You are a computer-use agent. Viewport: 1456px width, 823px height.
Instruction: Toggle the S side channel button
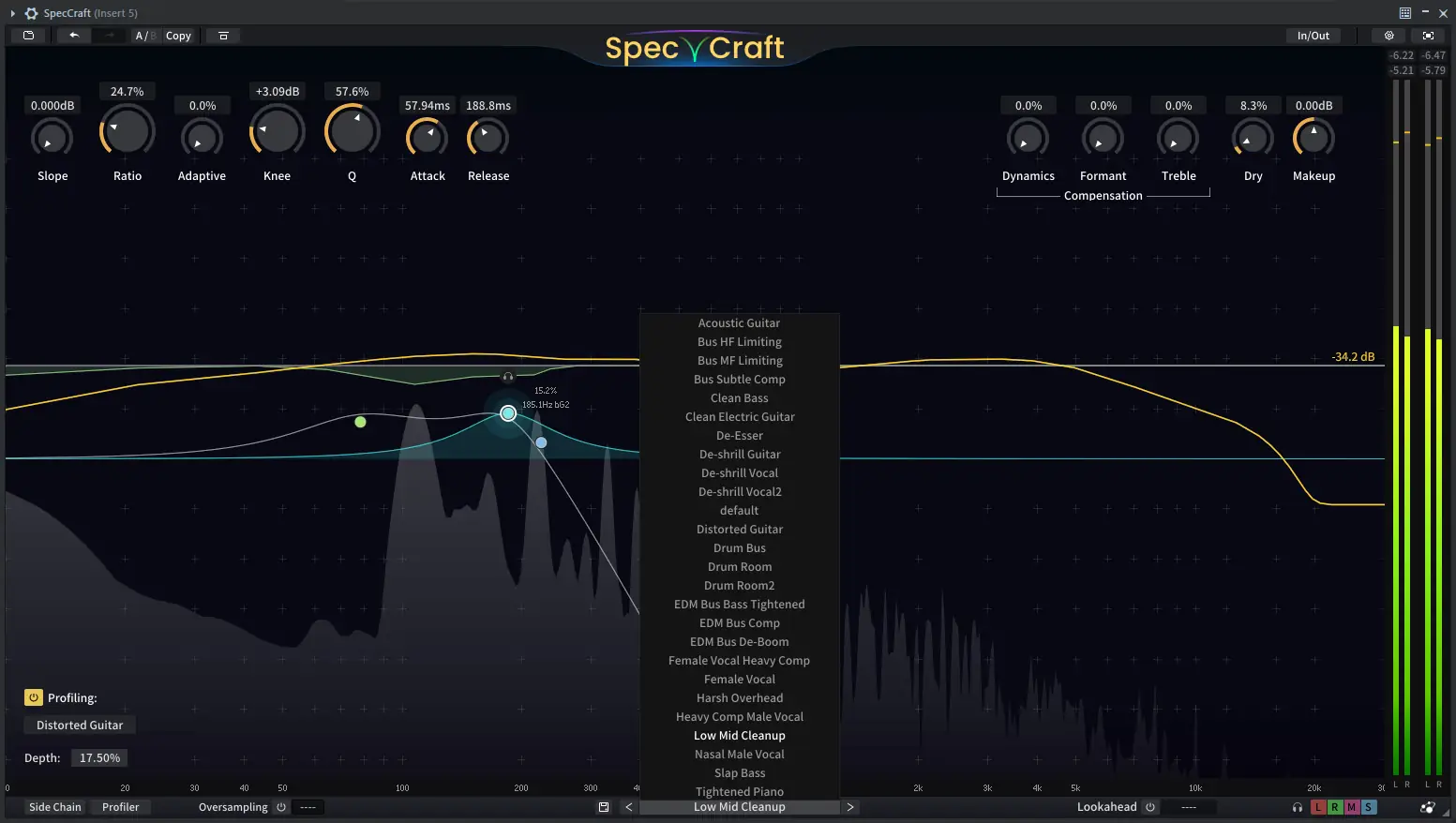[1369, 807]
